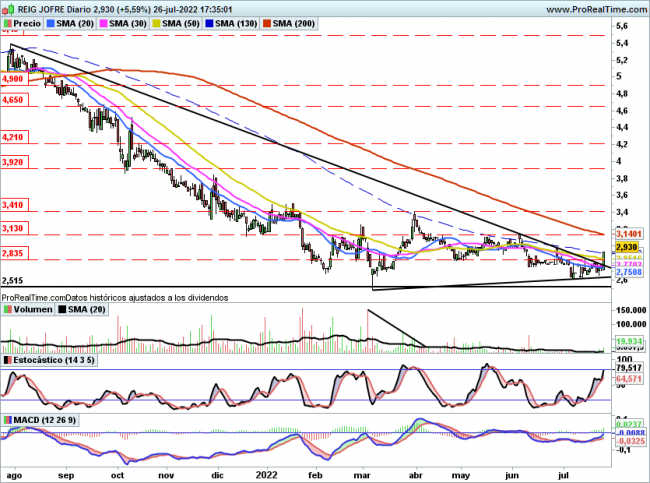Click the red SMA (200) color square
The image size is (650, 483).
[267, 24]
